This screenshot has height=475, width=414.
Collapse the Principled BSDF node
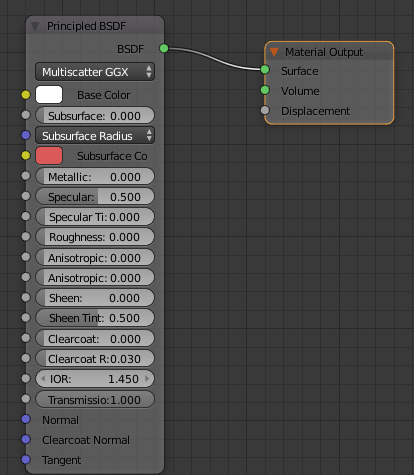point(35,26)
